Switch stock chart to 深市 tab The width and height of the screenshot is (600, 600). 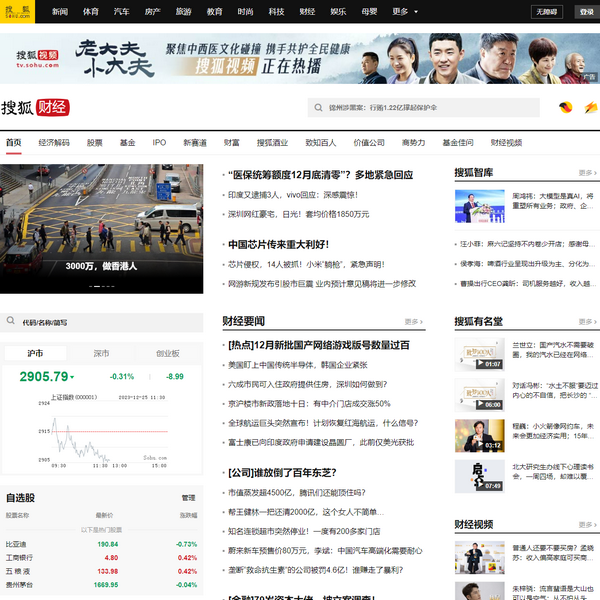coord(102,353)
